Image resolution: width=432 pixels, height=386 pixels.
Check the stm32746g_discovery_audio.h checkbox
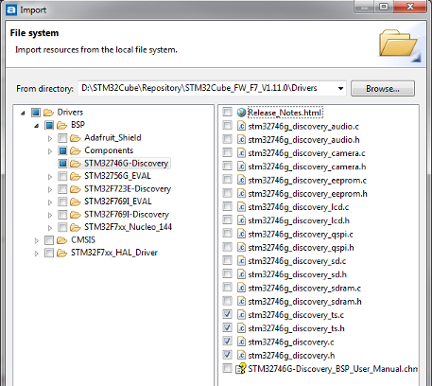click(x=227, y=139)
